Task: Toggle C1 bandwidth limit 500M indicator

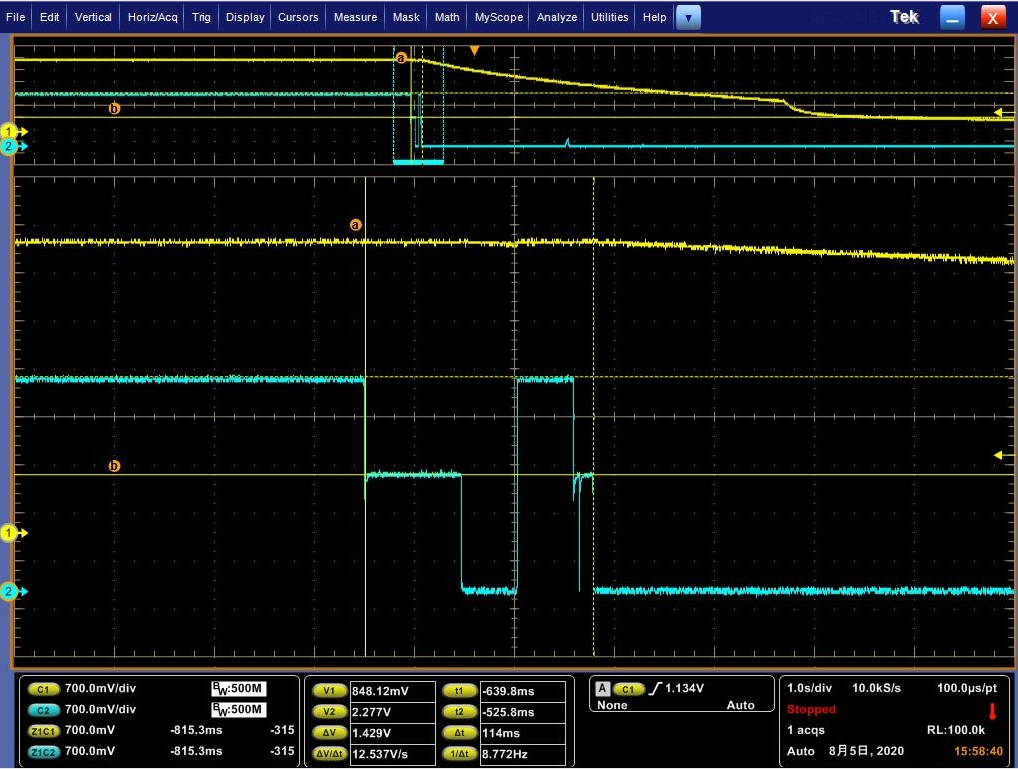Action: point(237,689)
